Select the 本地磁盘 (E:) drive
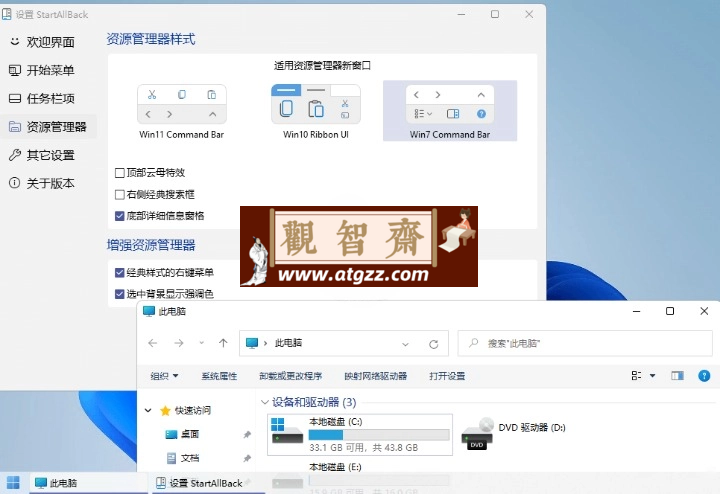The height and width of the screenshot is (494, 720). [x=335, y=467]
